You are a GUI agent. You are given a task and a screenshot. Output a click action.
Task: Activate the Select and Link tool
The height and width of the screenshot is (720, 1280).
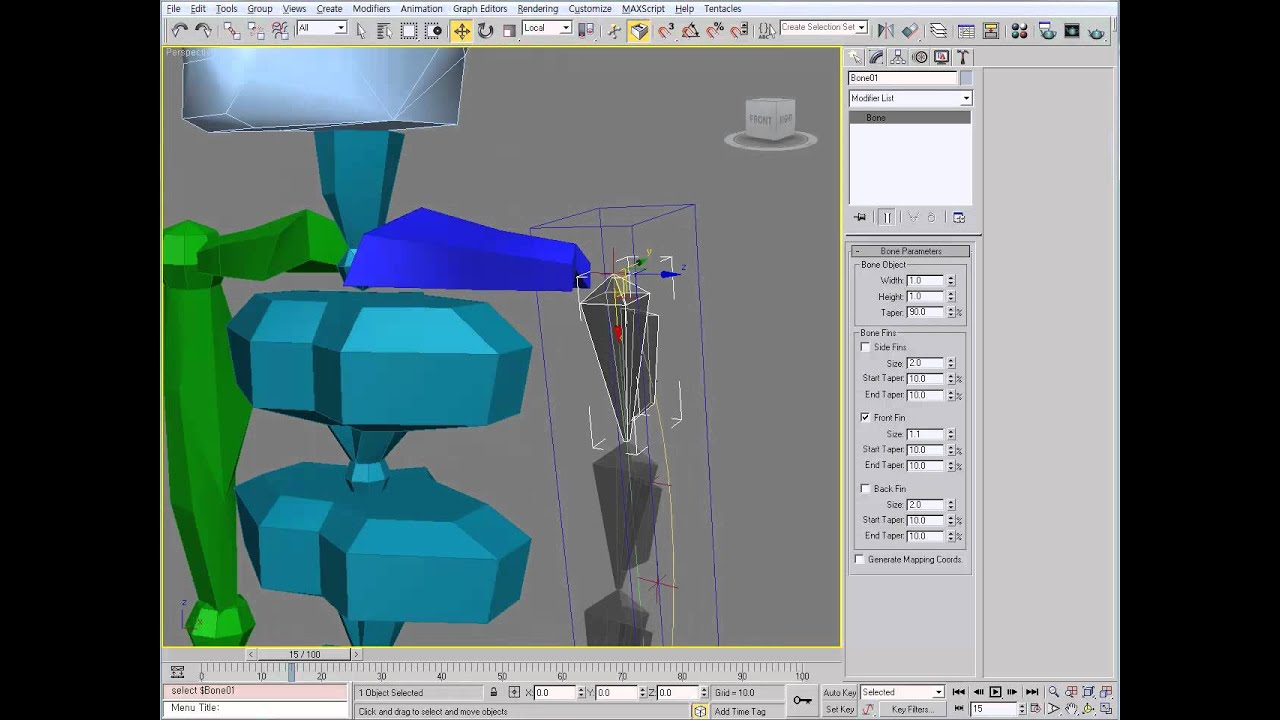point(231,31)
